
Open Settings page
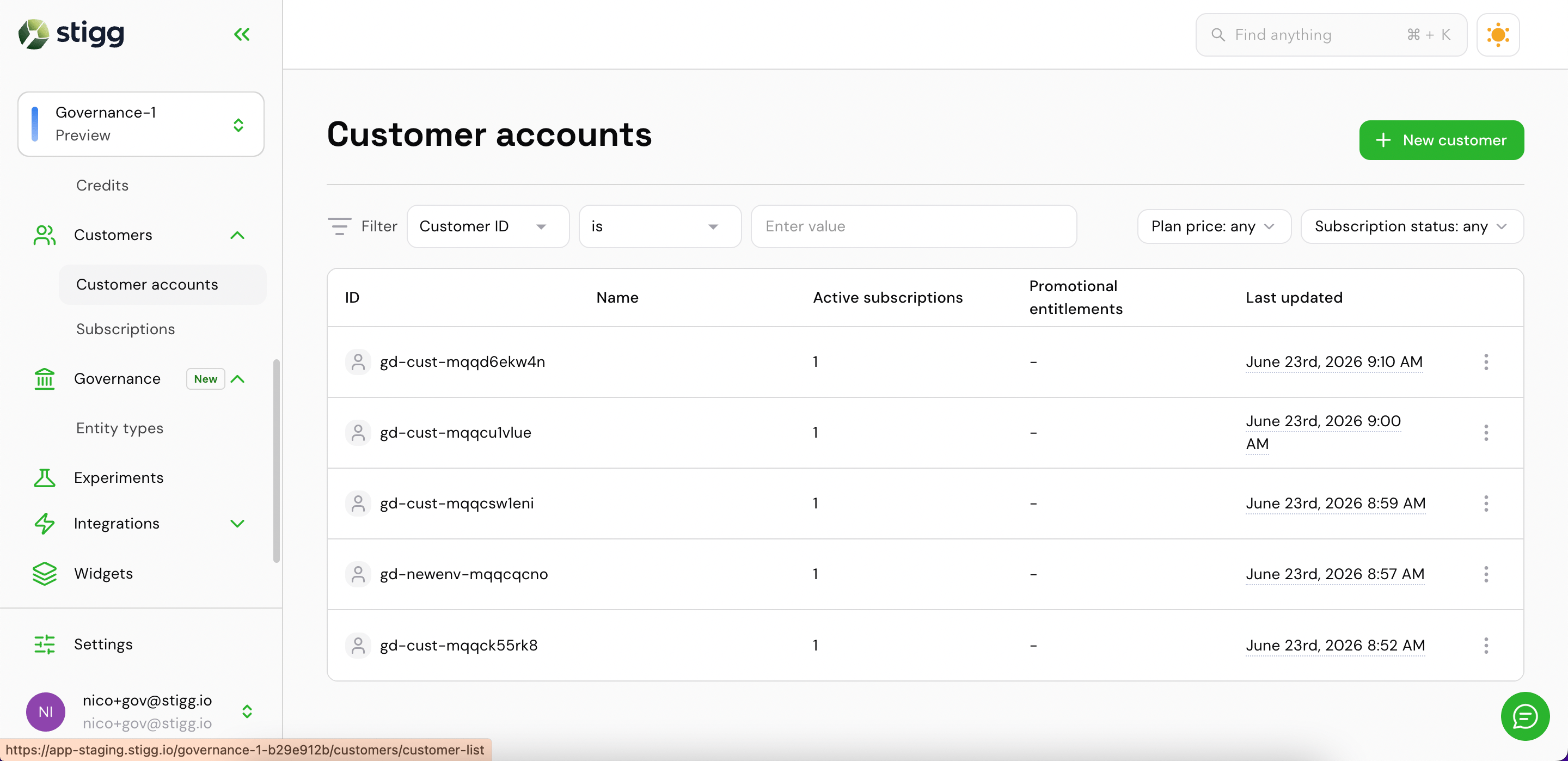pos(103,644)
